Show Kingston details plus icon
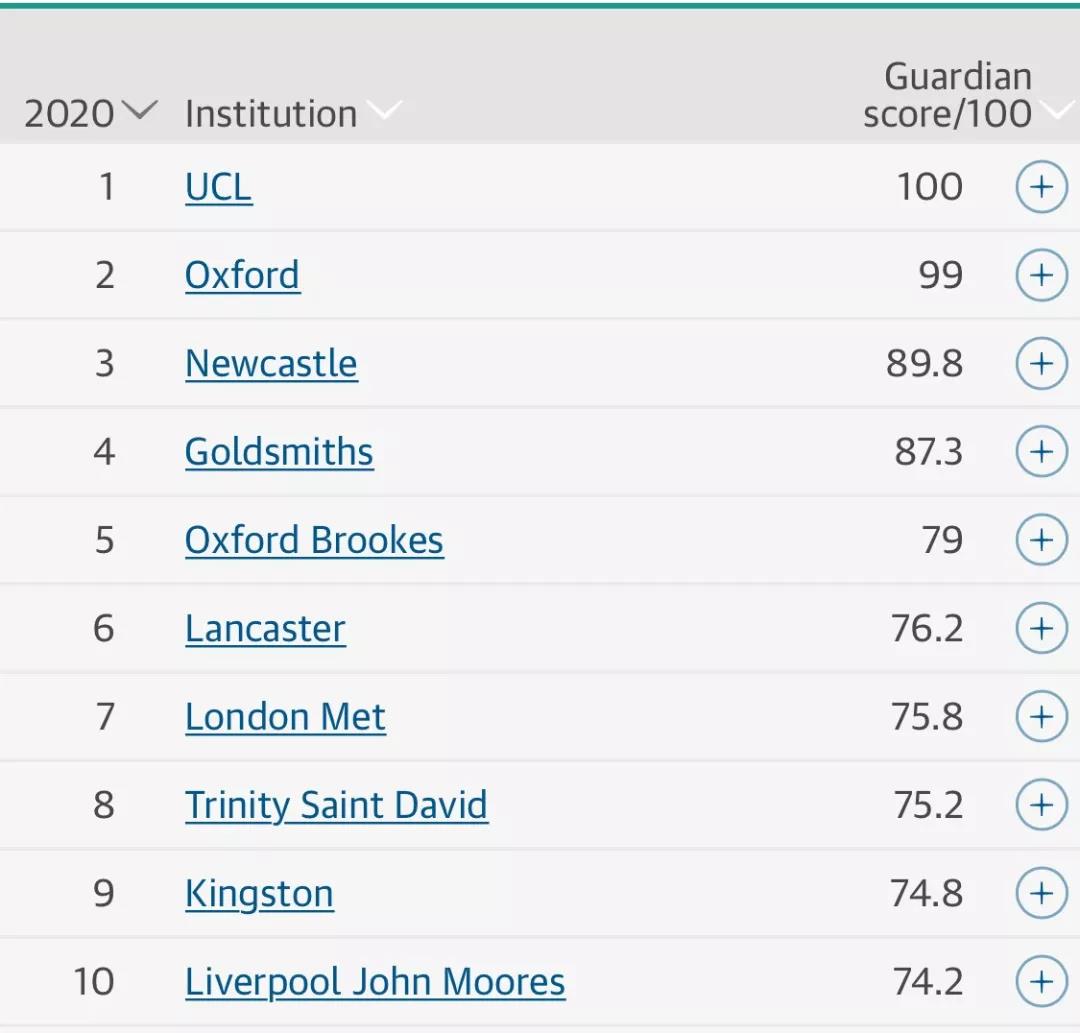1080x1033 pixels. coord(1041,893)
